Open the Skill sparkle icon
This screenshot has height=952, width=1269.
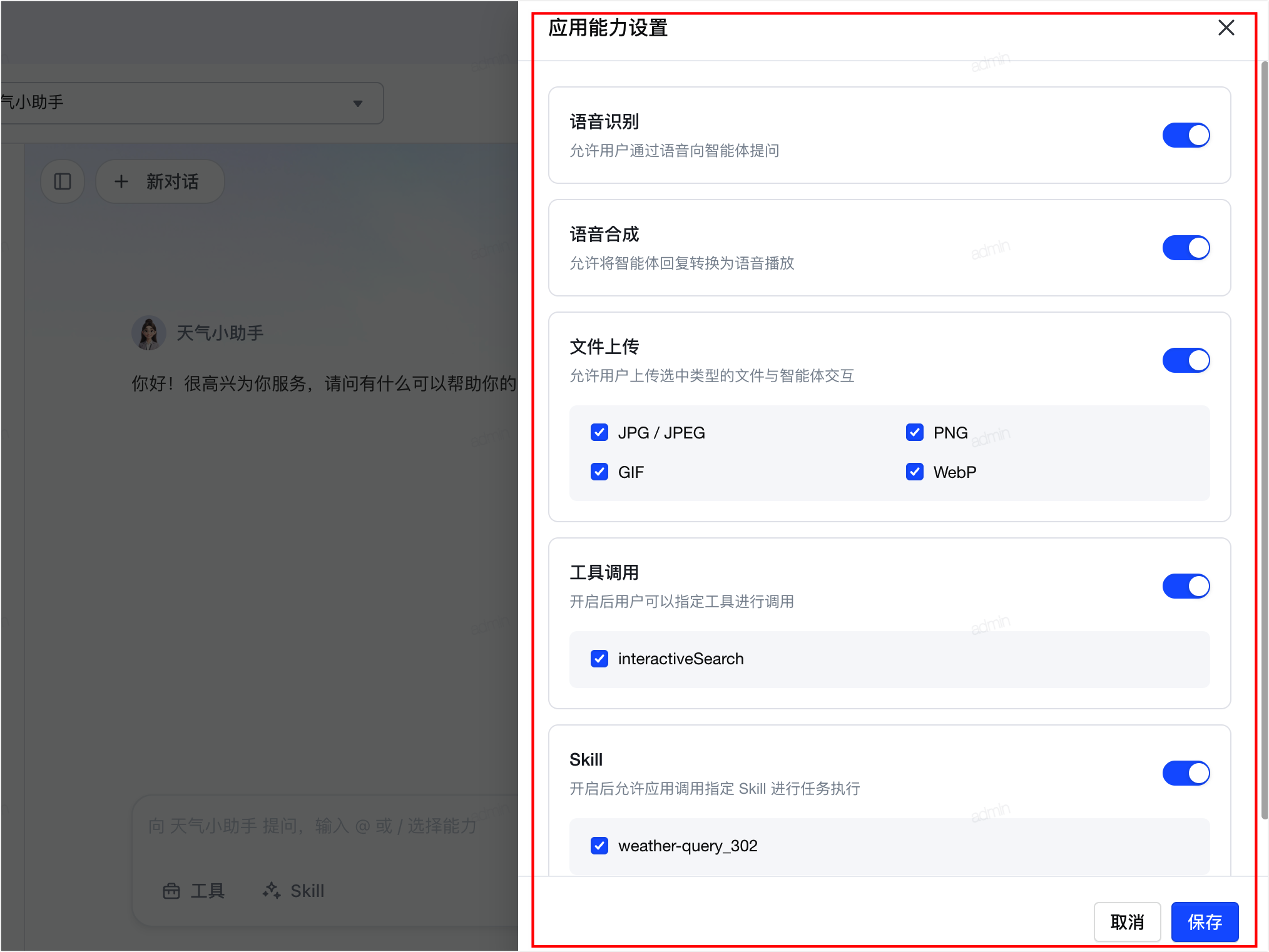[x=272, y=891]
